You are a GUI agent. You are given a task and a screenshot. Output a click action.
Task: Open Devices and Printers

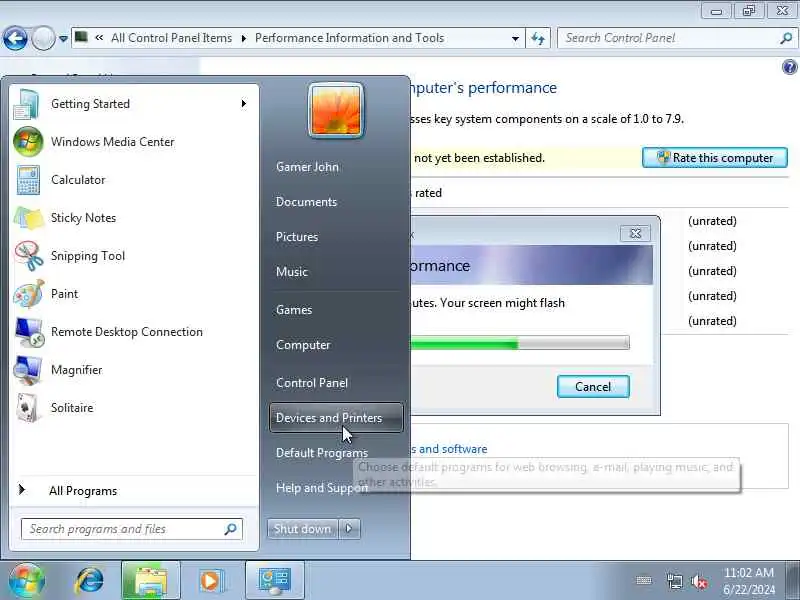pyautogui.click(x=336, y=418)
